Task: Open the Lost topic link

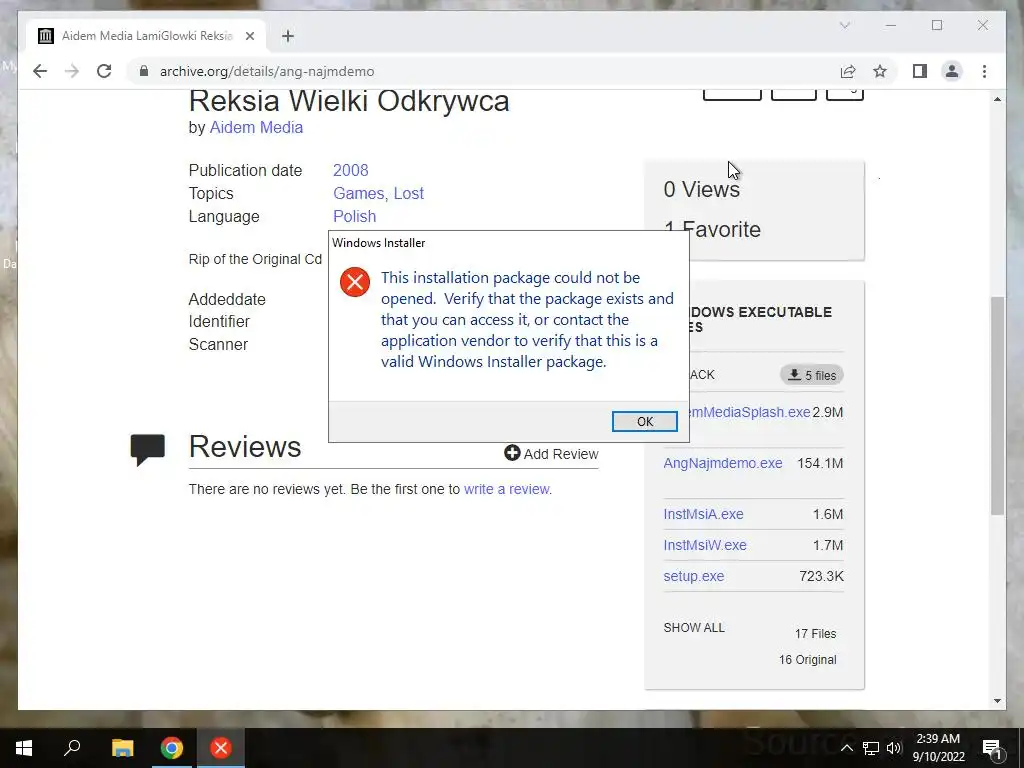Action: click(409, 193)
